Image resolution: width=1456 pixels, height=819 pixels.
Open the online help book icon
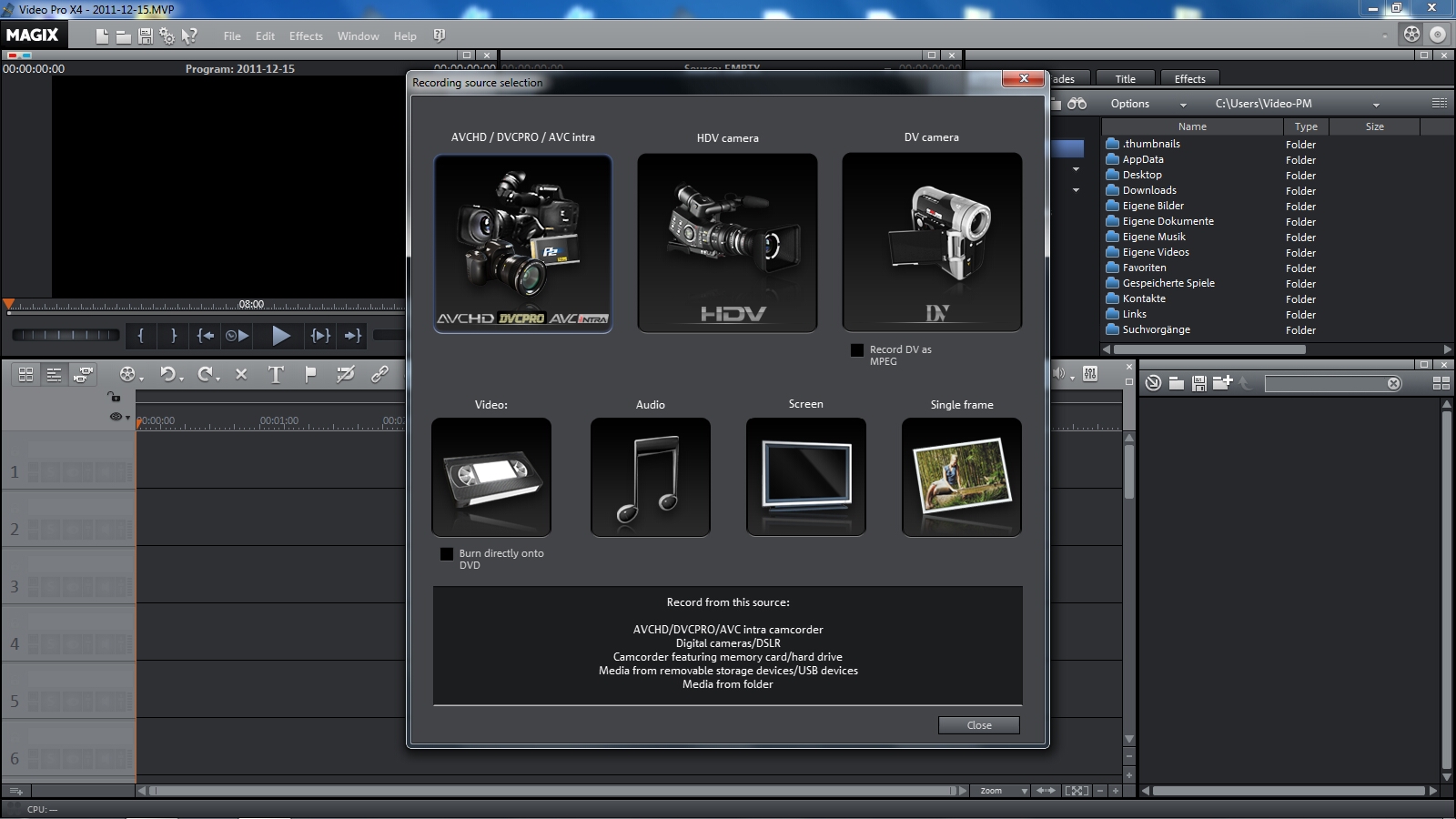pos(439,35)
